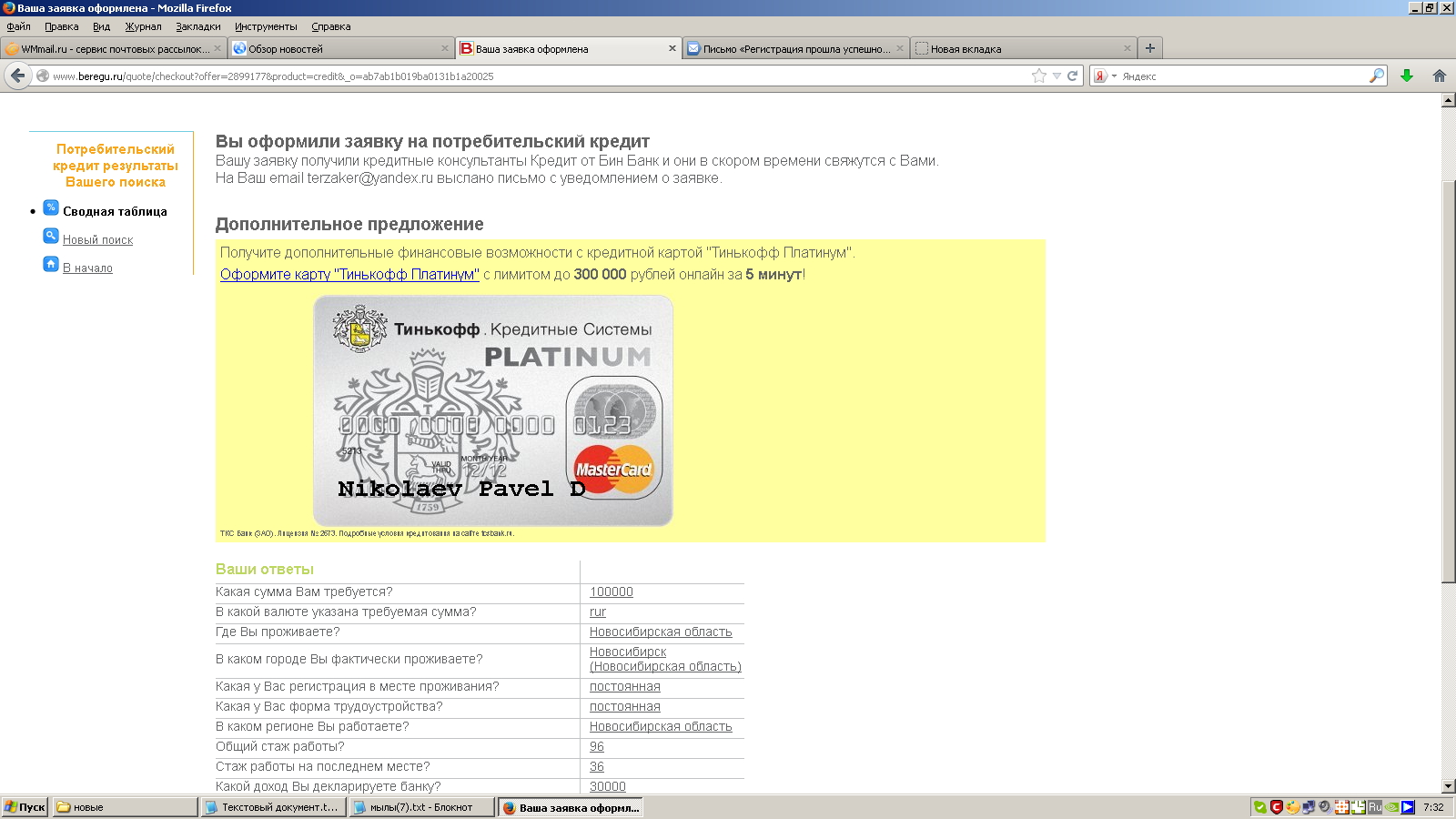Image resolution: width=1456 pixels, height=819 pixels.
Task: Open the speaker volume tray icon
Action: (x=1325, y=807)
